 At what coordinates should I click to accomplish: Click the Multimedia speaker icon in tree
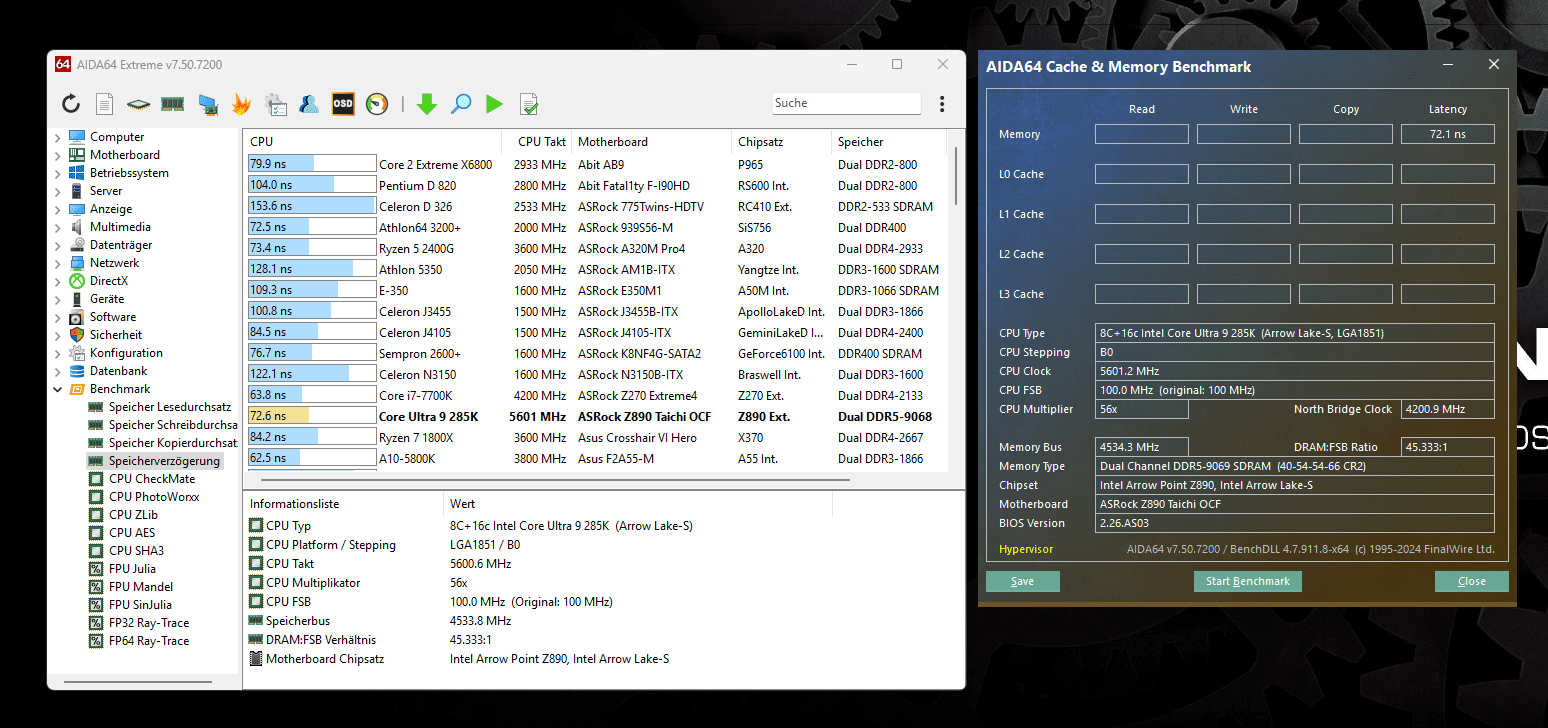click(x=77, y=227)
